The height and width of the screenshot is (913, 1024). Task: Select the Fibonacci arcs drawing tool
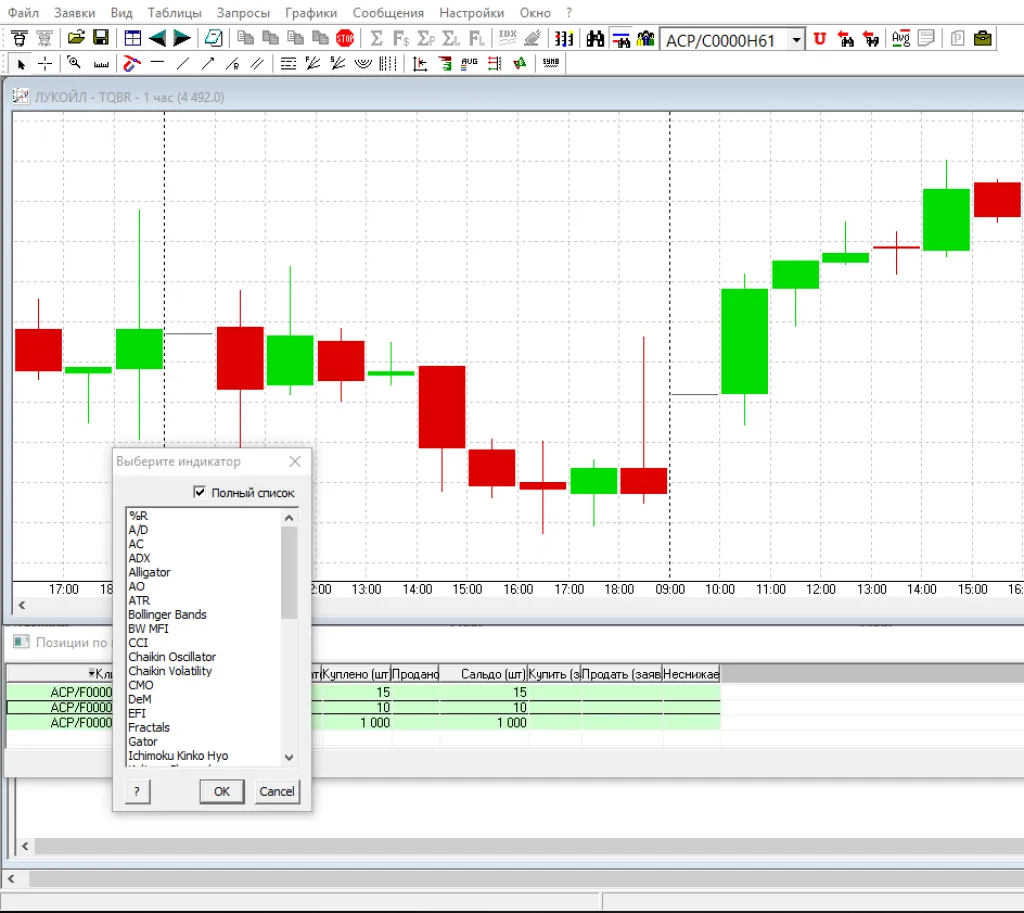click(363, 63)
